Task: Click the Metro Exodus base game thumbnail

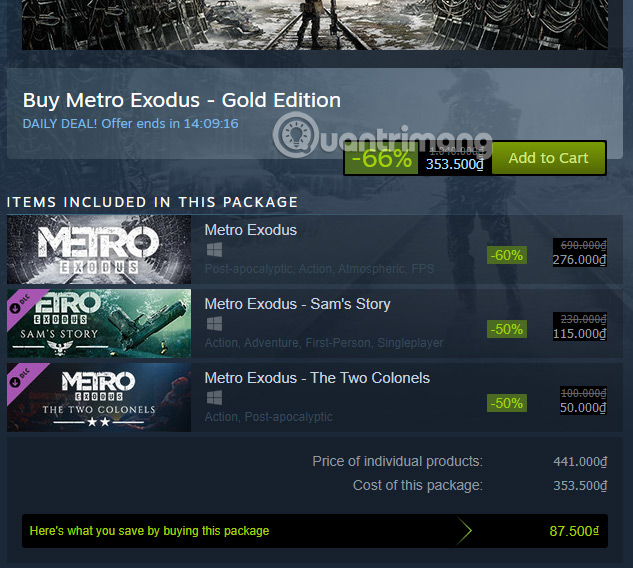Action: pyautogui.click(x=99, y=249)
